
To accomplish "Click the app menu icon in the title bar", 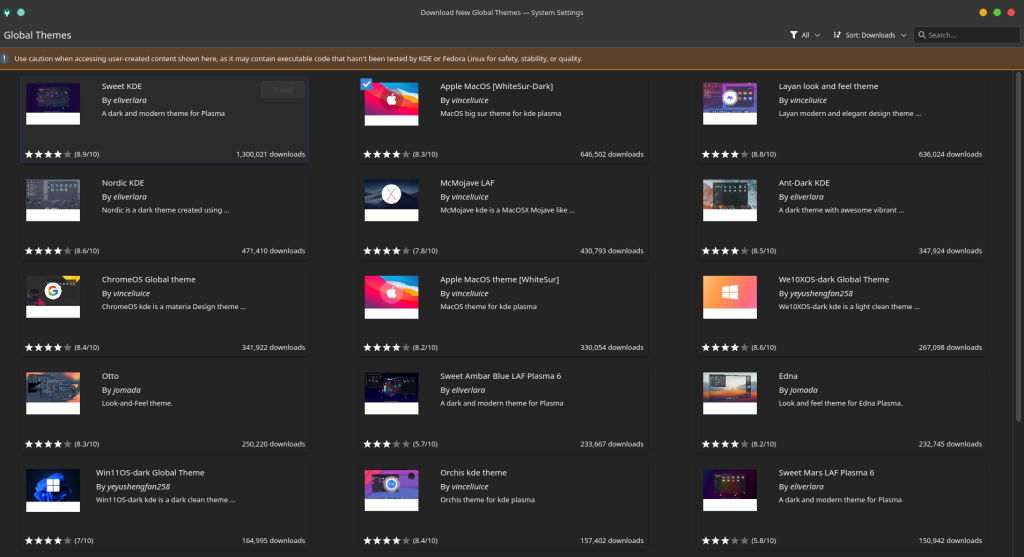I will tap(8, 12).
